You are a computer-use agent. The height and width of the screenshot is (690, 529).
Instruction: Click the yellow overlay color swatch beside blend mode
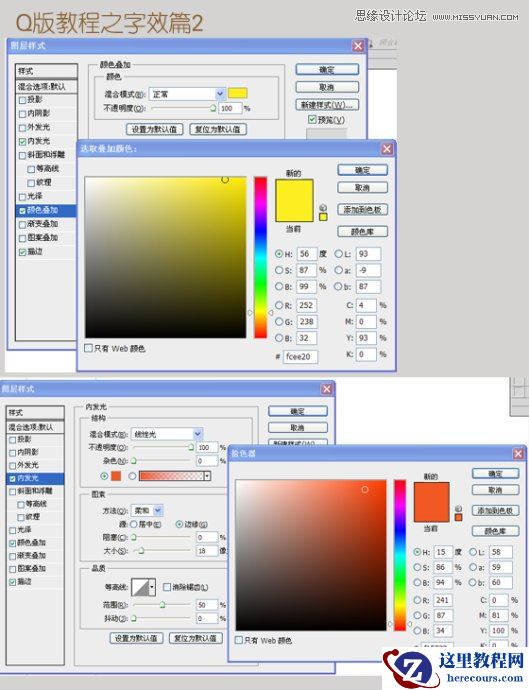pyautogui.click(x=238, y=93)
